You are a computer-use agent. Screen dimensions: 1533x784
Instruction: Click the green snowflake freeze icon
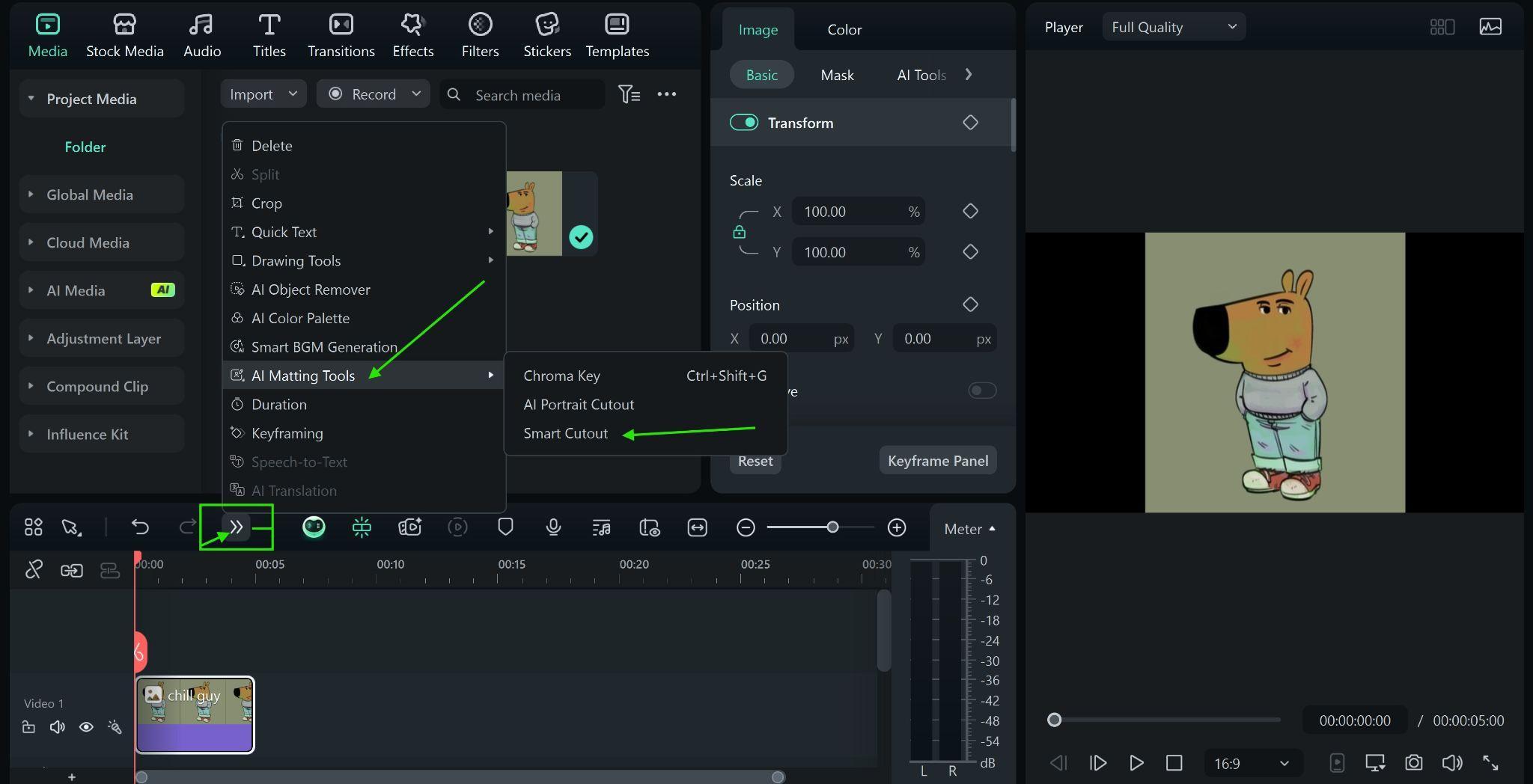point(362,527)
